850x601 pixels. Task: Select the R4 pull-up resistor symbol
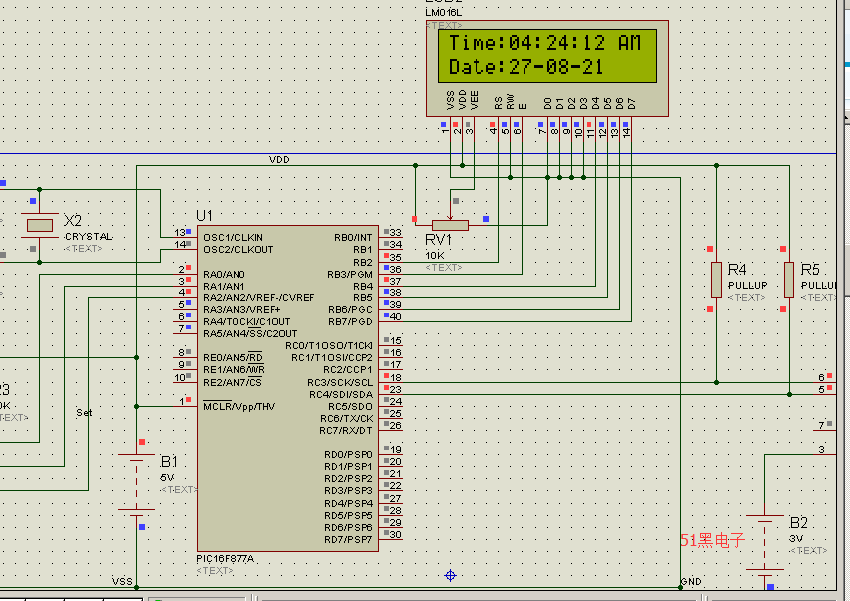[x=716, y=280]
